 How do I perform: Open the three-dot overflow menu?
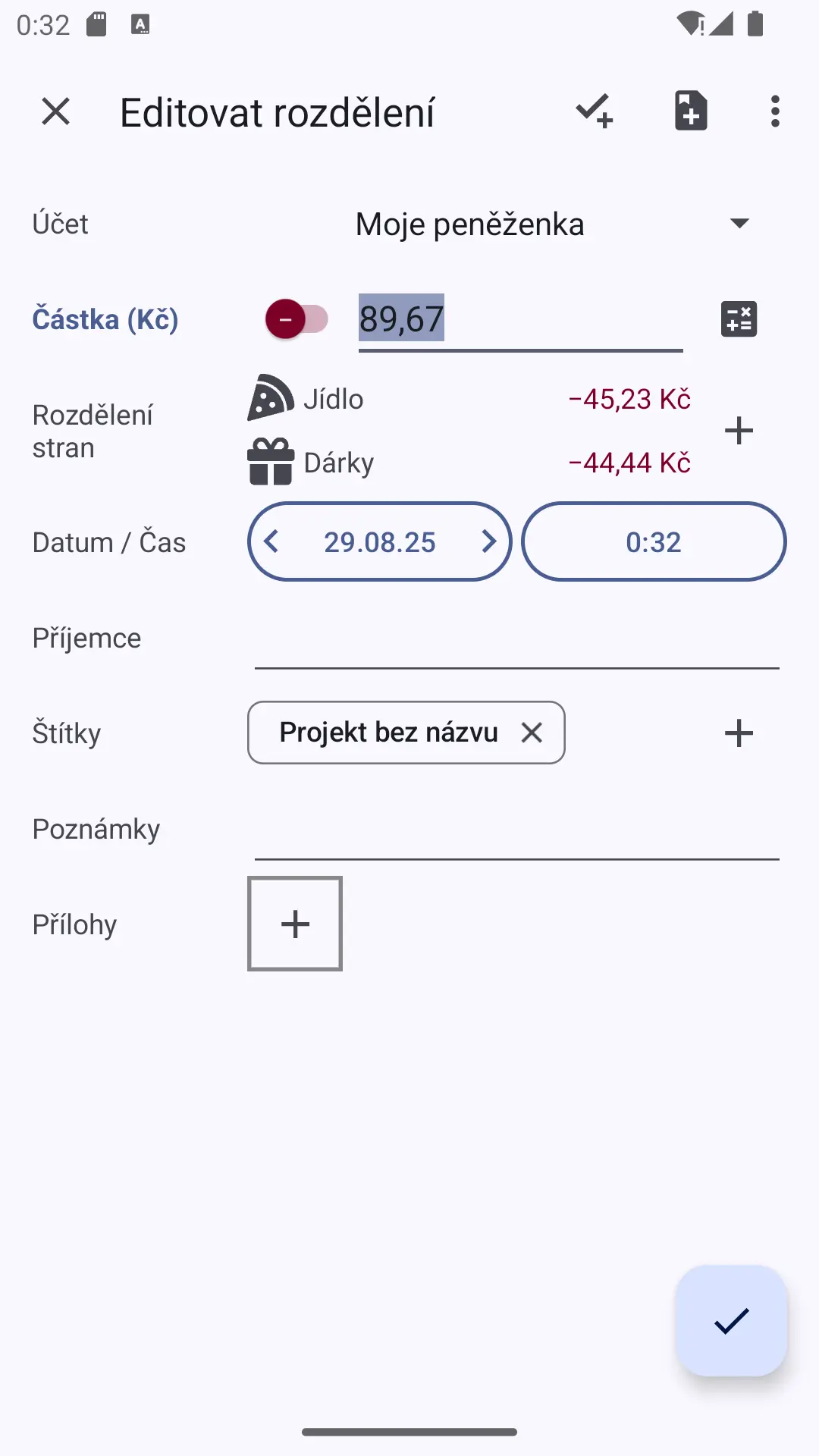[774, 111]
